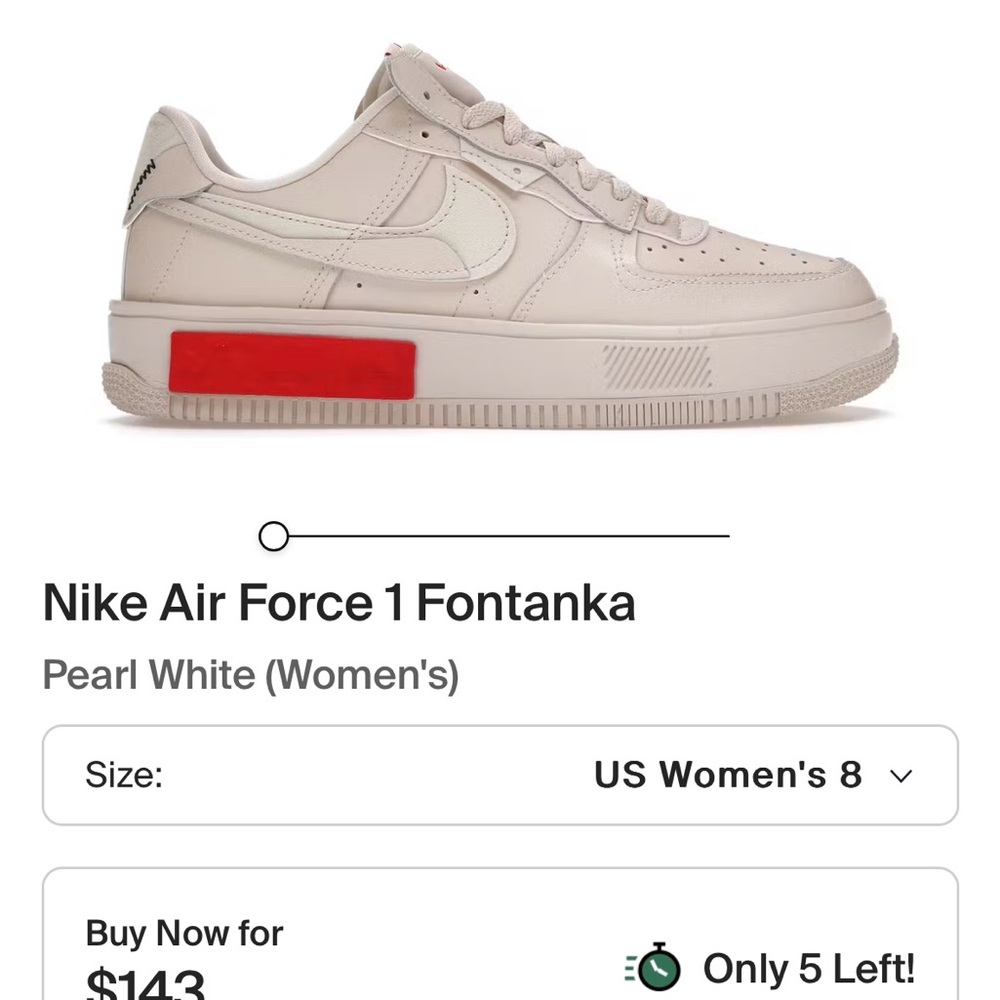Viewport: 1000px width, 1000px height.
Task: Click the size selector card
Action: tap(500, 775)
